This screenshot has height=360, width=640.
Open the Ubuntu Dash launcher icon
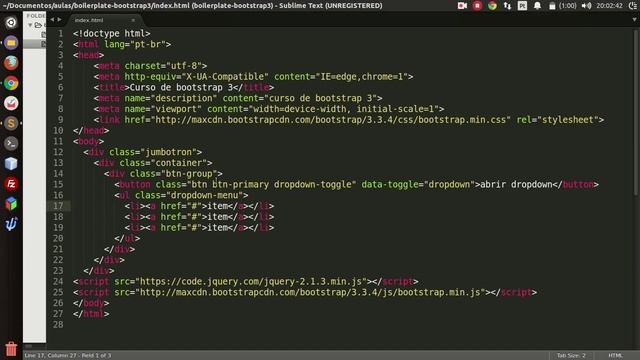pos(11,22)
